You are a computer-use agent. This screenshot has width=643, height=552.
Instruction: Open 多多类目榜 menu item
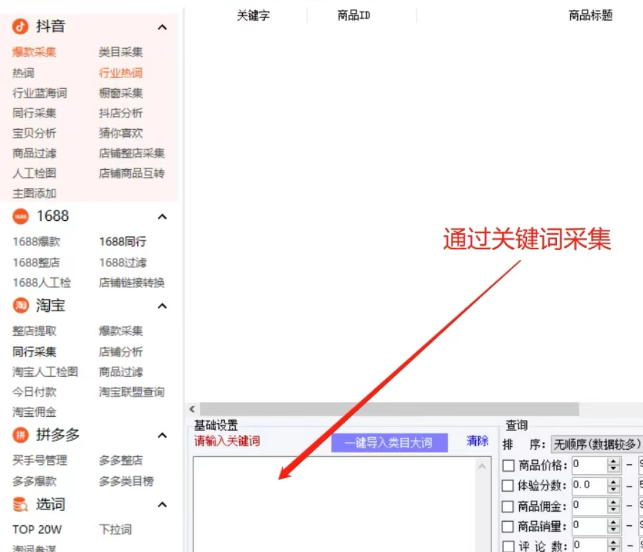(126, 481)
